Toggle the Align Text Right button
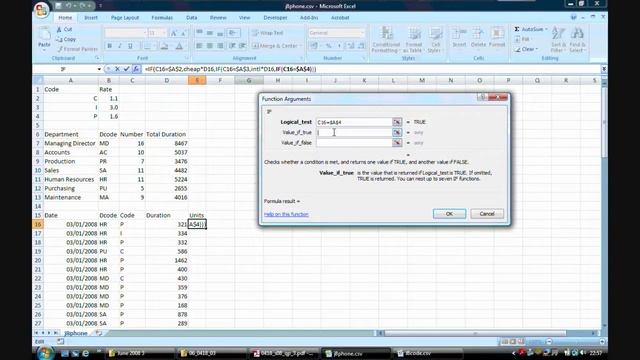 tap(220, 46)
